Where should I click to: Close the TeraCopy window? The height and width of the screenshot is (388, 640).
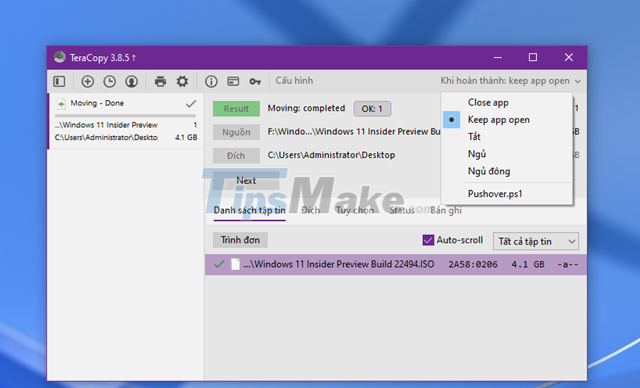point(569,58)
